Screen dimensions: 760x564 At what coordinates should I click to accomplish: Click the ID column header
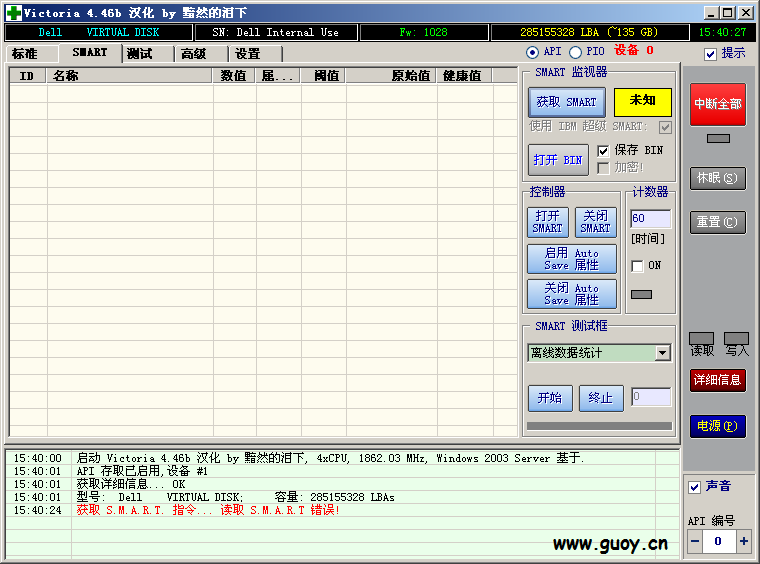point(28,76)
